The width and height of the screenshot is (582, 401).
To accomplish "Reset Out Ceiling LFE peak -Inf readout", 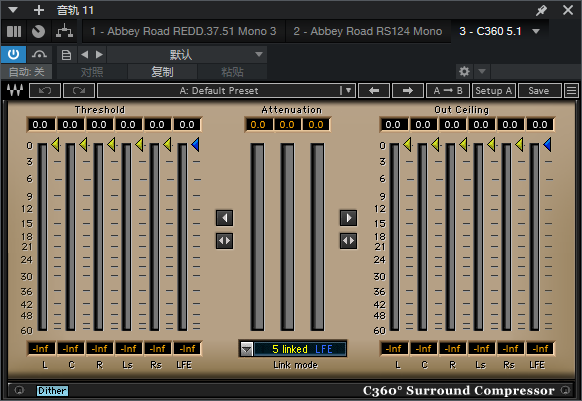I will click(540, 349).
